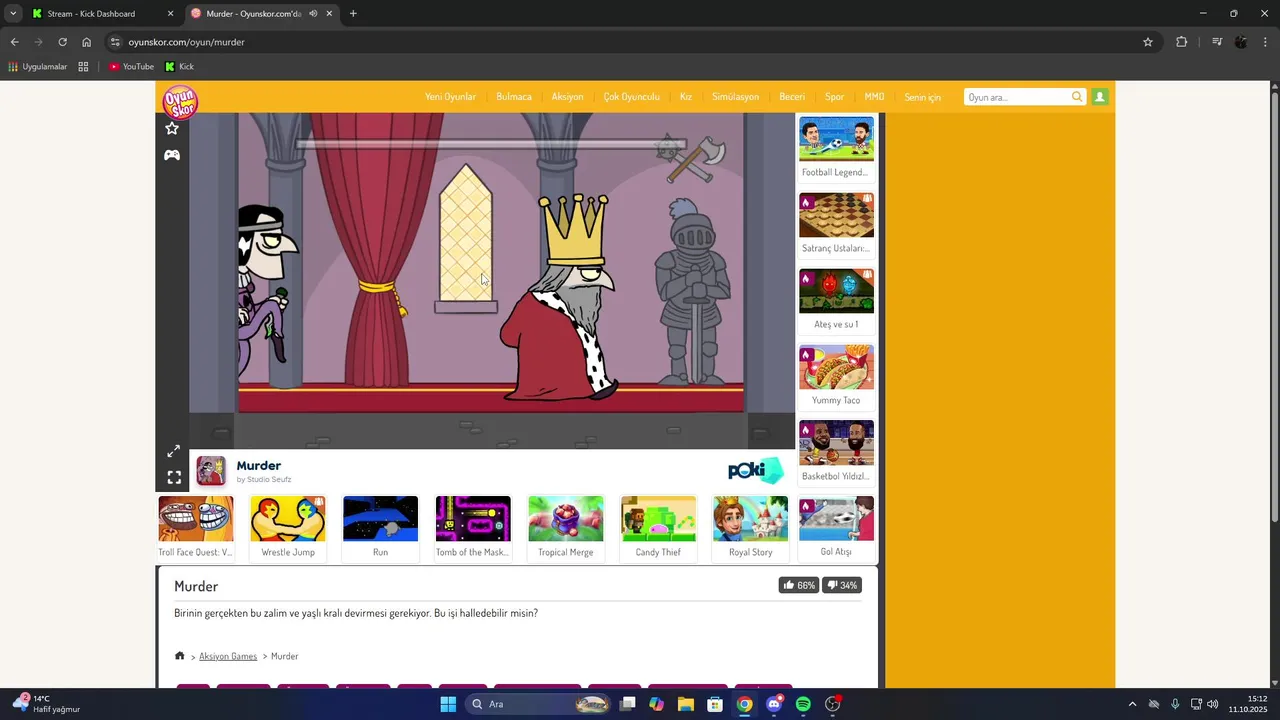Click the expand arrows icon below game

[x=173, y=451]
